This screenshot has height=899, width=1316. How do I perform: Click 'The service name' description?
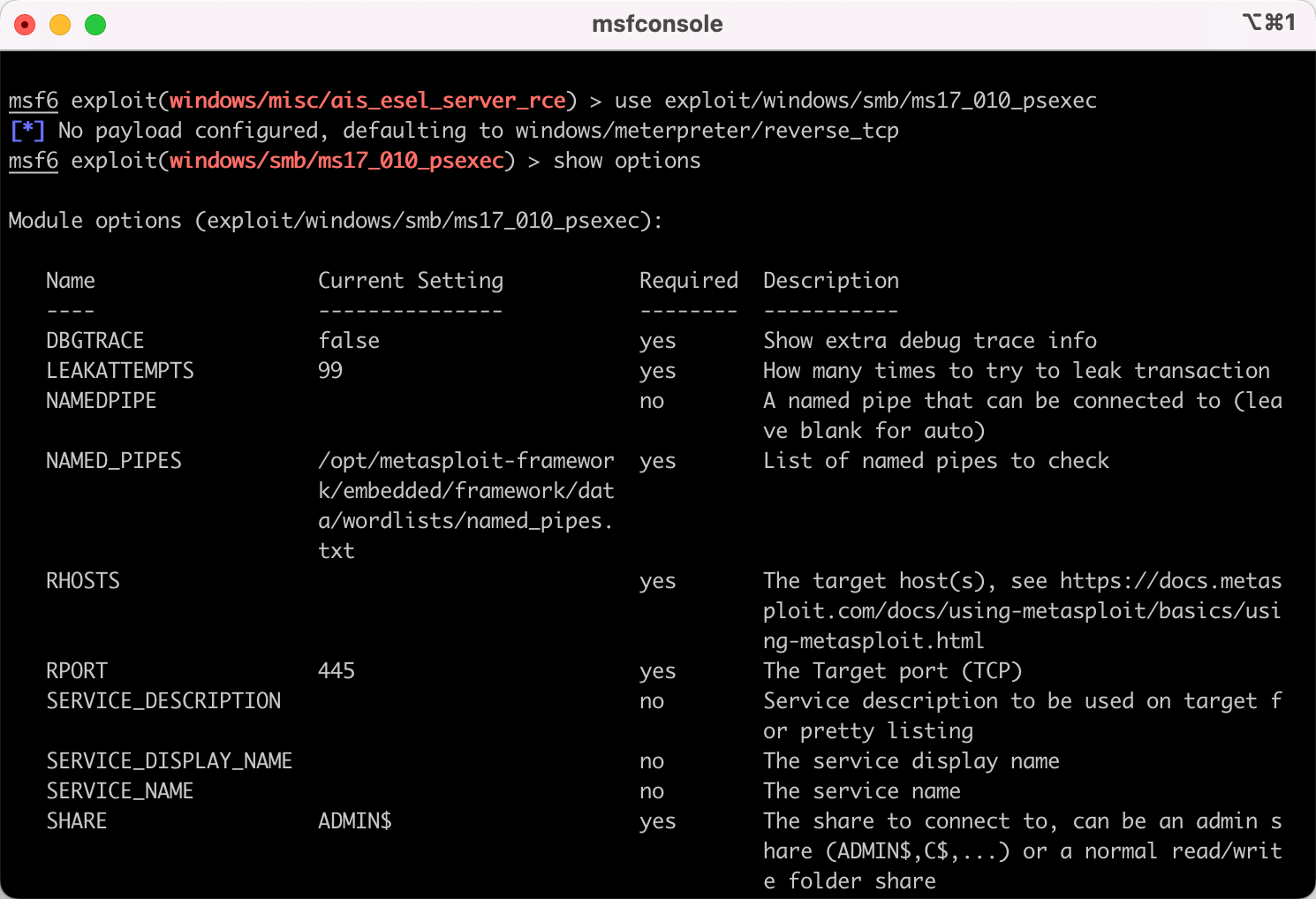(862, 791)
